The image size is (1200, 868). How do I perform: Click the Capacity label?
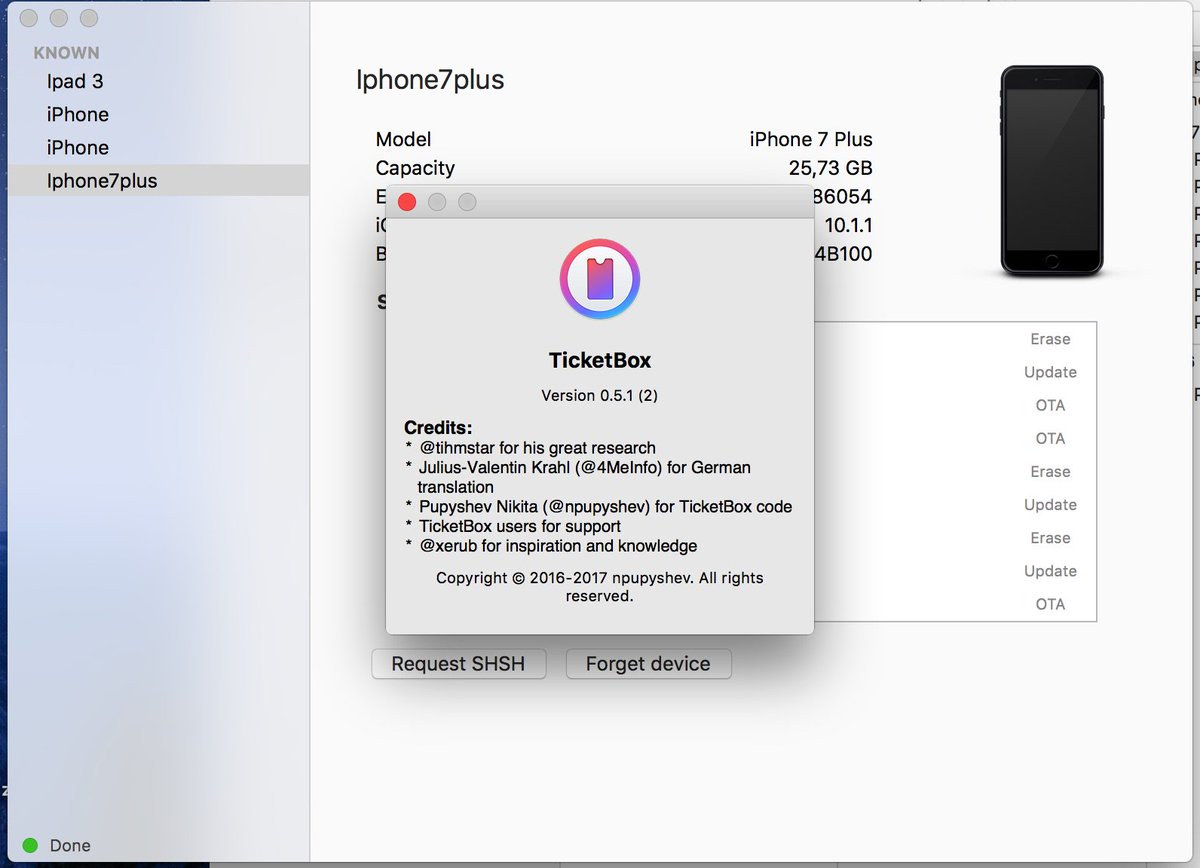(x=415, y=168)
